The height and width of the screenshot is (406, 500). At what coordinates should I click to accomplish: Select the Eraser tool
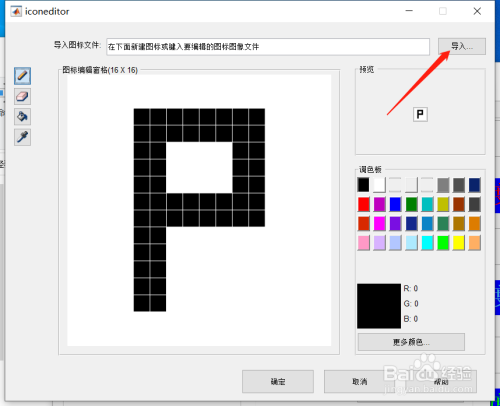[22, 96]
